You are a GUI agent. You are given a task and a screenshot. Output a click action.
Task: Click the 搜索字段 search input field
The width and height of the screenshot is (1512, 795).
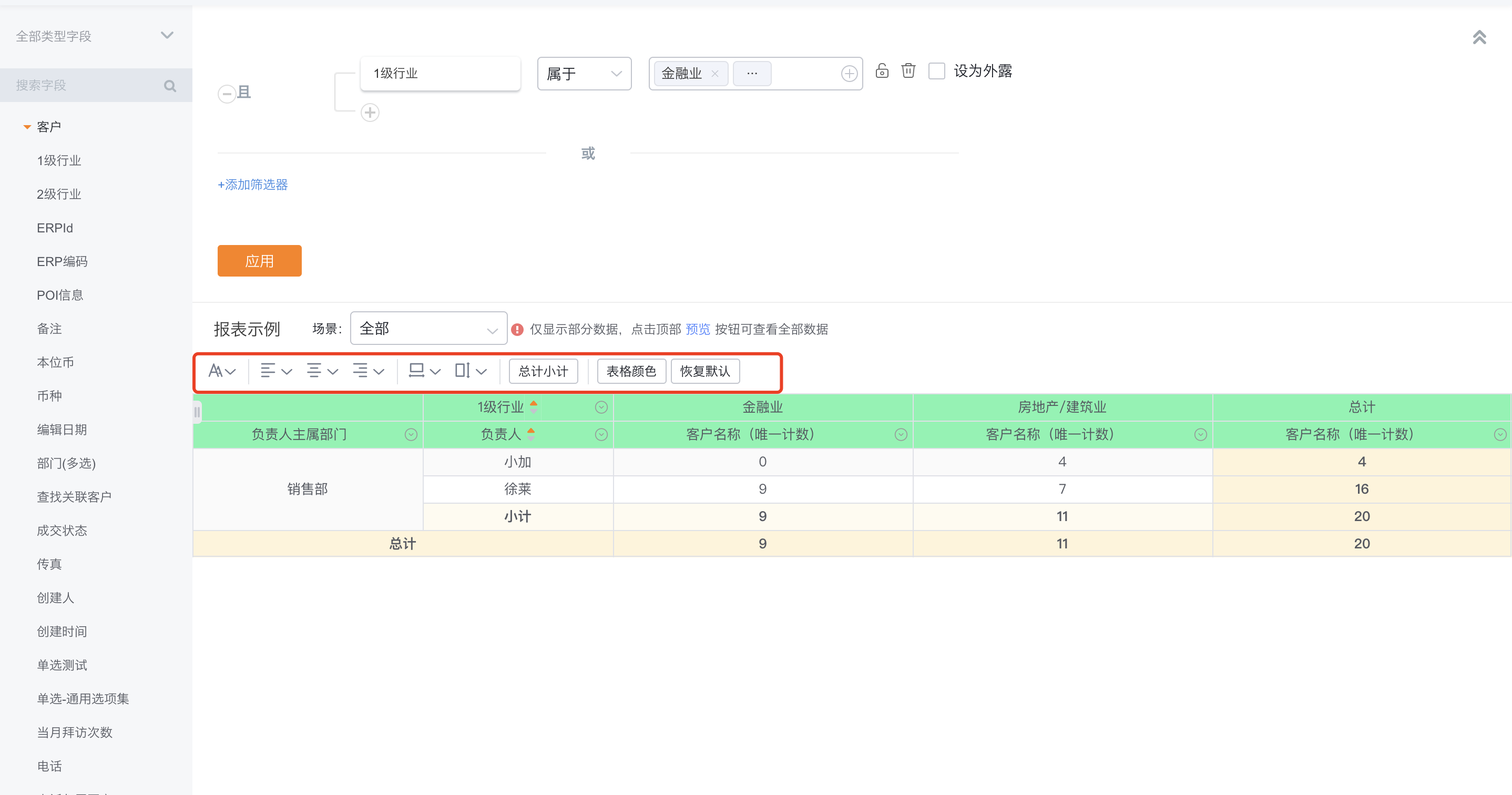pyautogui.click(x=82, y=85)
